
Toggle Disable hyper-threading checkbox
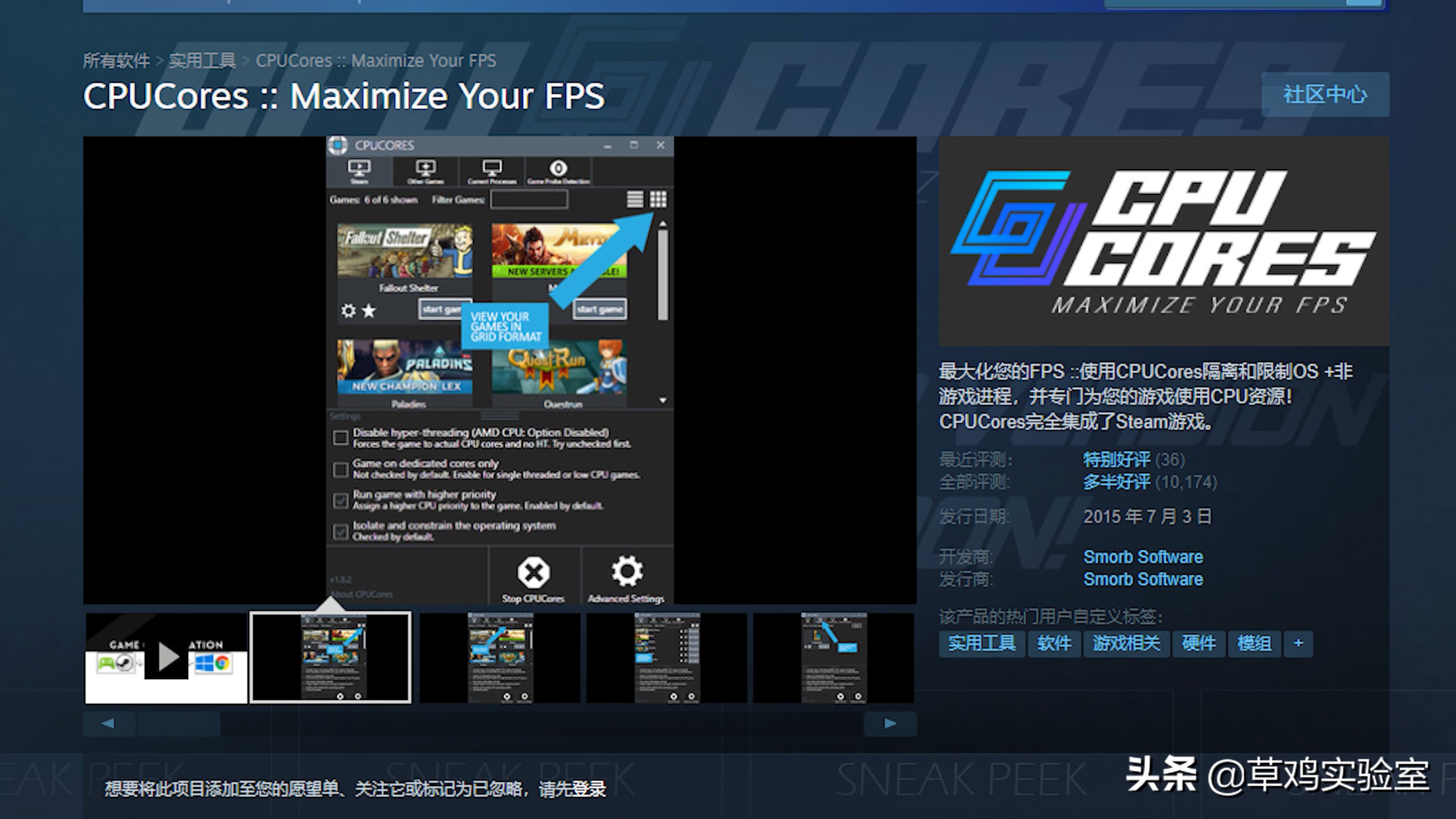340,438
